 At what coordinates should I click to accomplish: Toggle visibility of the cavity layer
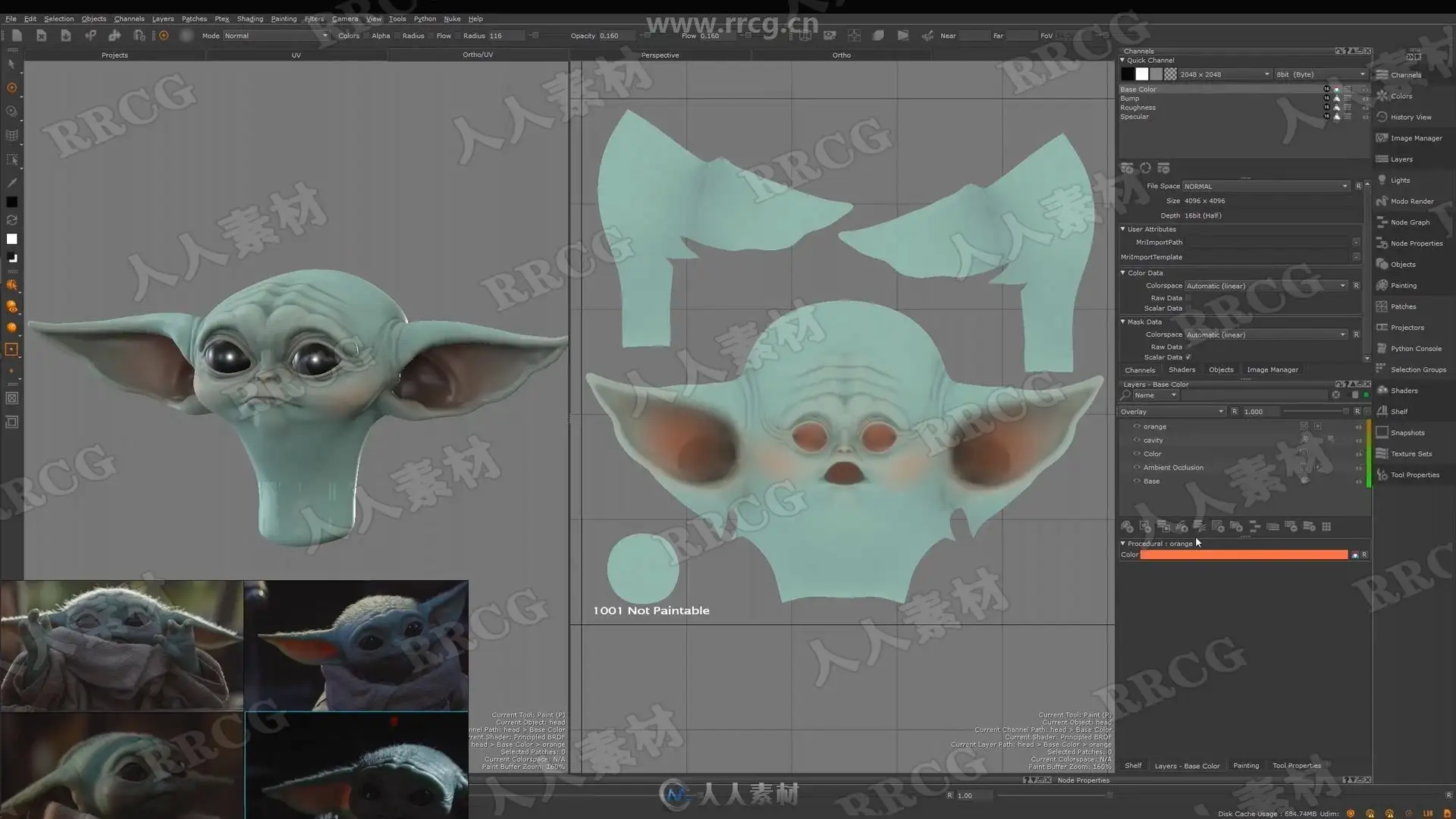pos(1137,441)
